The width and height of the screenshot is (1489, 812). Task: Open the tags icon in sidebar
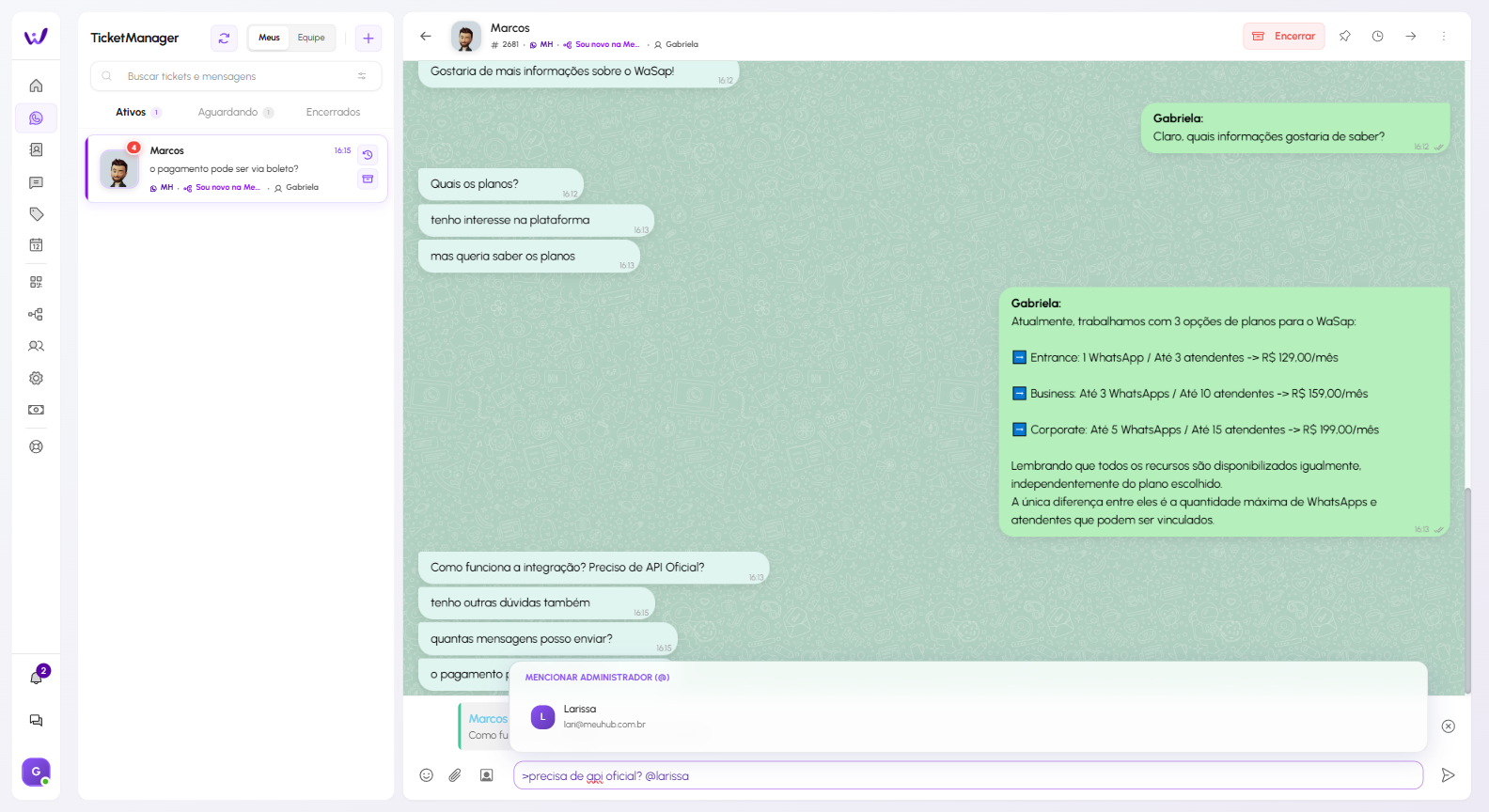[x=36, y=214]
